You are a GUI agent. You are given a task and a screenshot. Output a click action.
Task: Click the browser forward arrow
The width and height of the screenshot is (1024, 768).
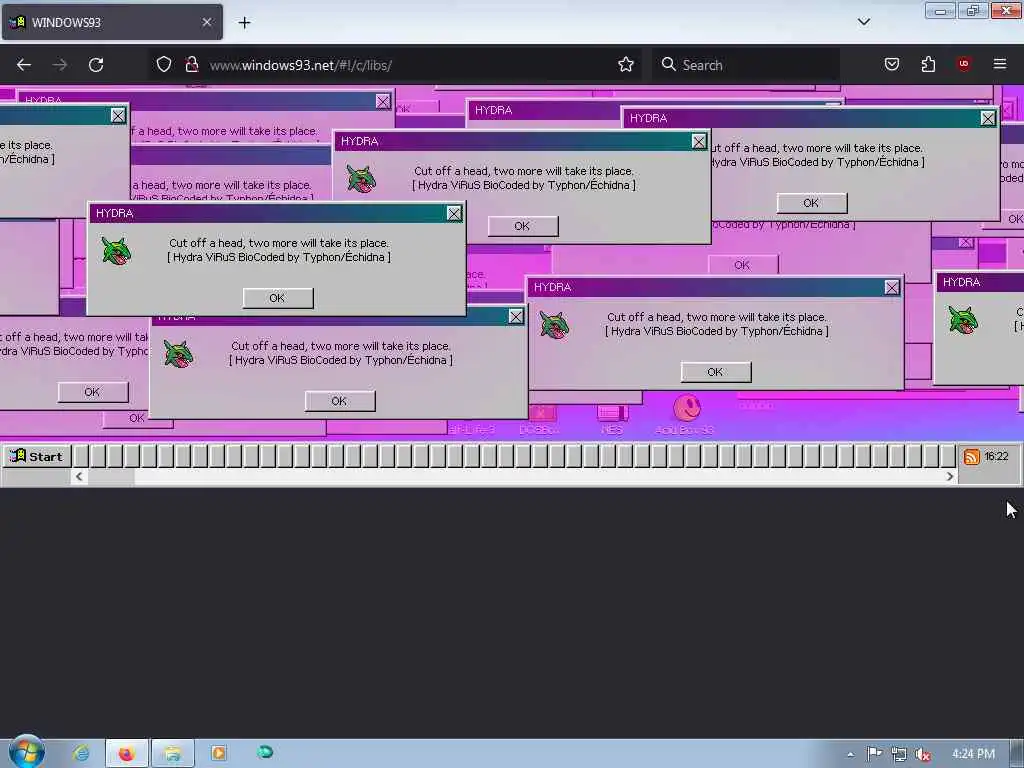point(59,65)
